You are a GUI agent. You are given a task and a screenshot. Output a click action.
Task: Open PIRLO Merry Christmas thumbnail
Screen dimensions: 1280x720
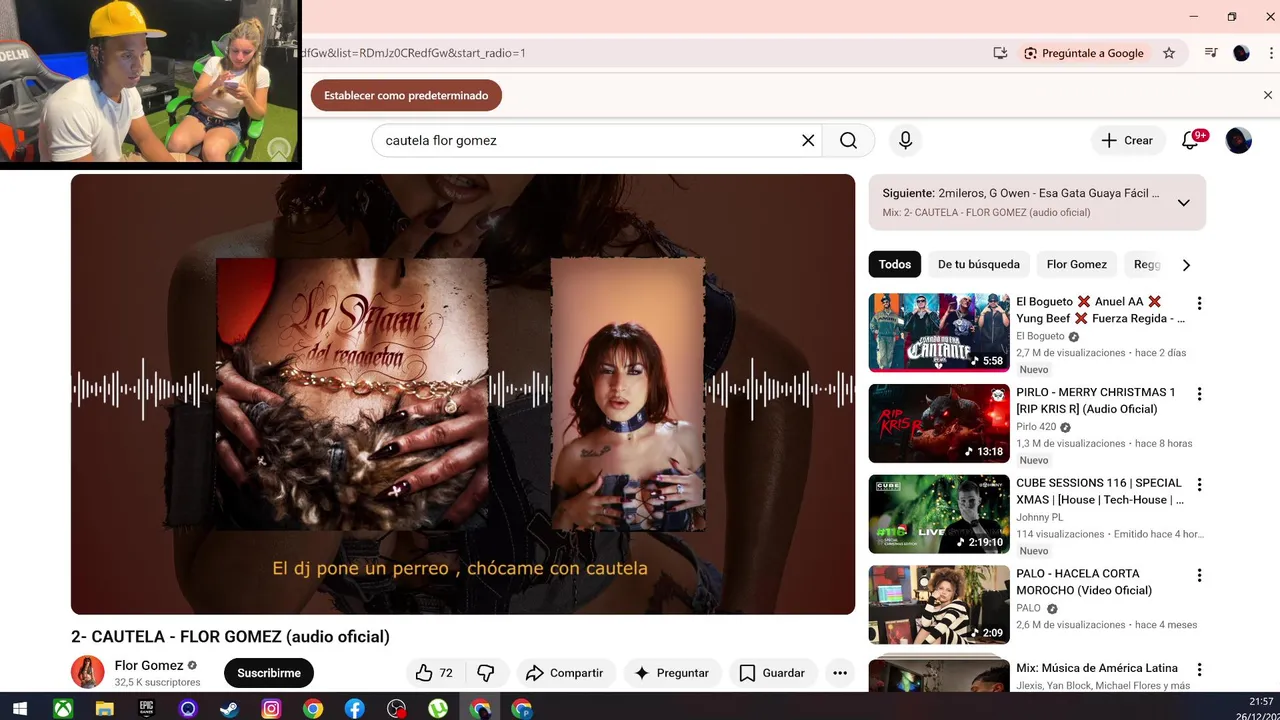point(939,424)
